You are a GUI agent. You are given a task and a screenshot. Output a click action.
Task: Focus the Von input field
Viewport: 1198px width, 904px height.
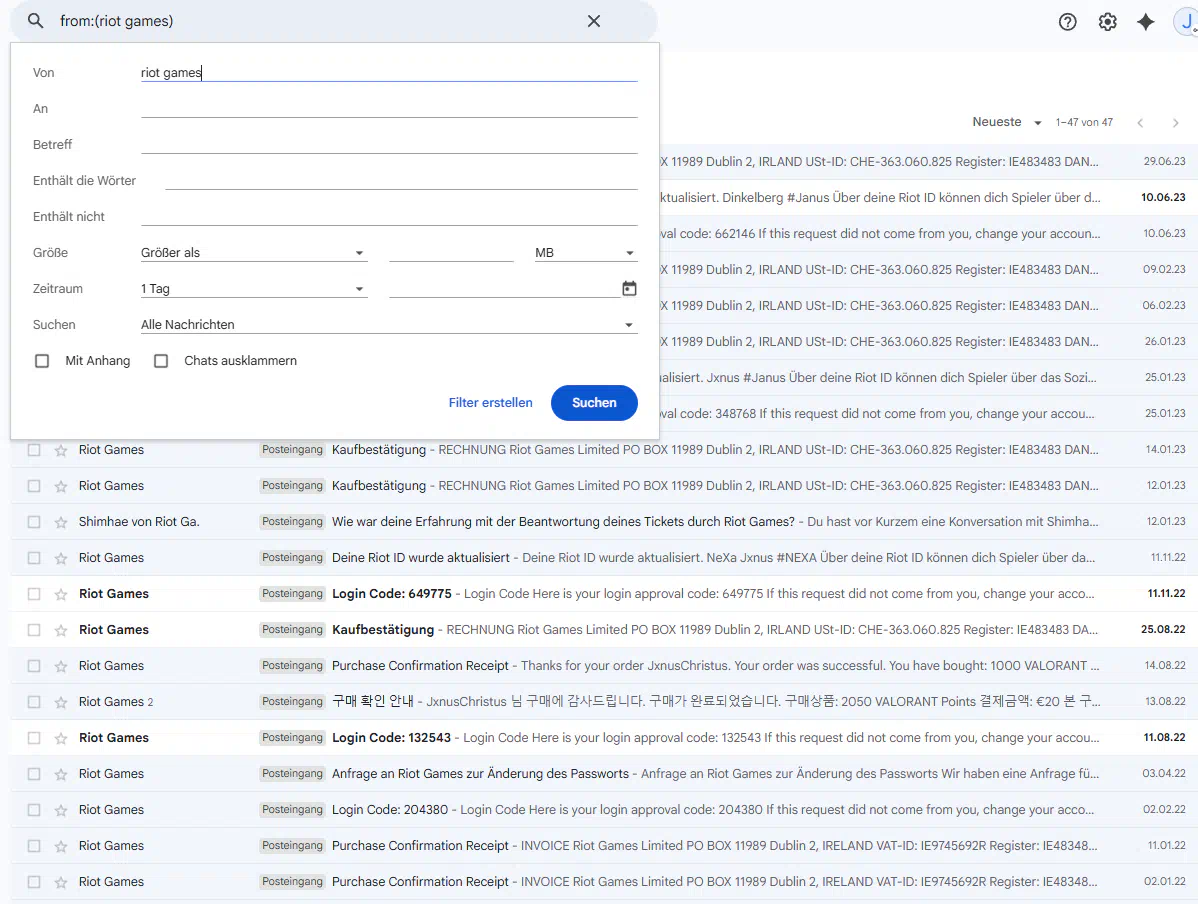point(389,73)
